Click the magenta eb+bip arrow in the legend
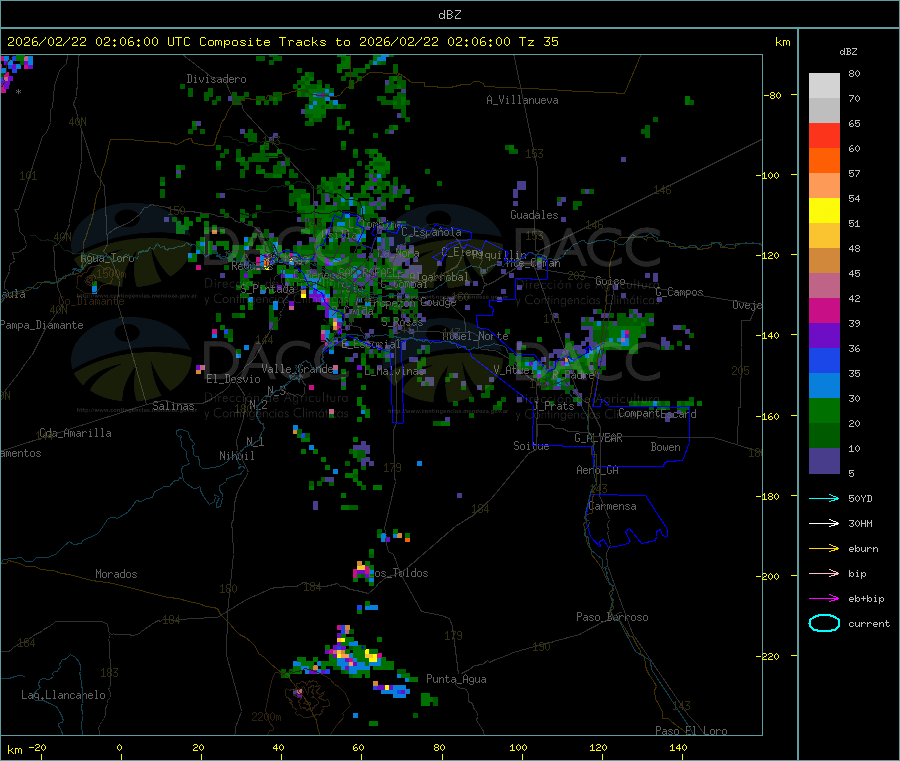Screen dimensions: 900x761 coord(824,599)
